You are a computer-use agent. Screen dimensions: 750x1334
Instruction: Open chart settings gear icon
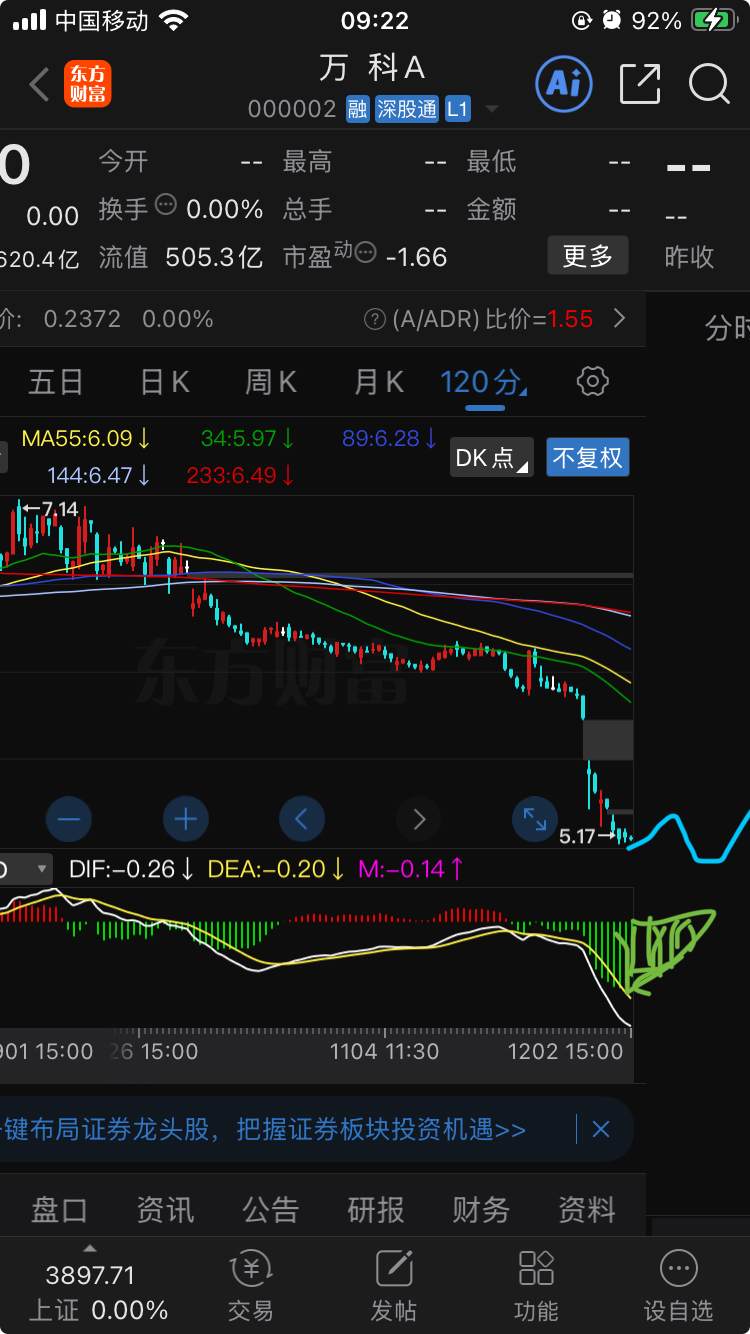click(x=593, y=381)
